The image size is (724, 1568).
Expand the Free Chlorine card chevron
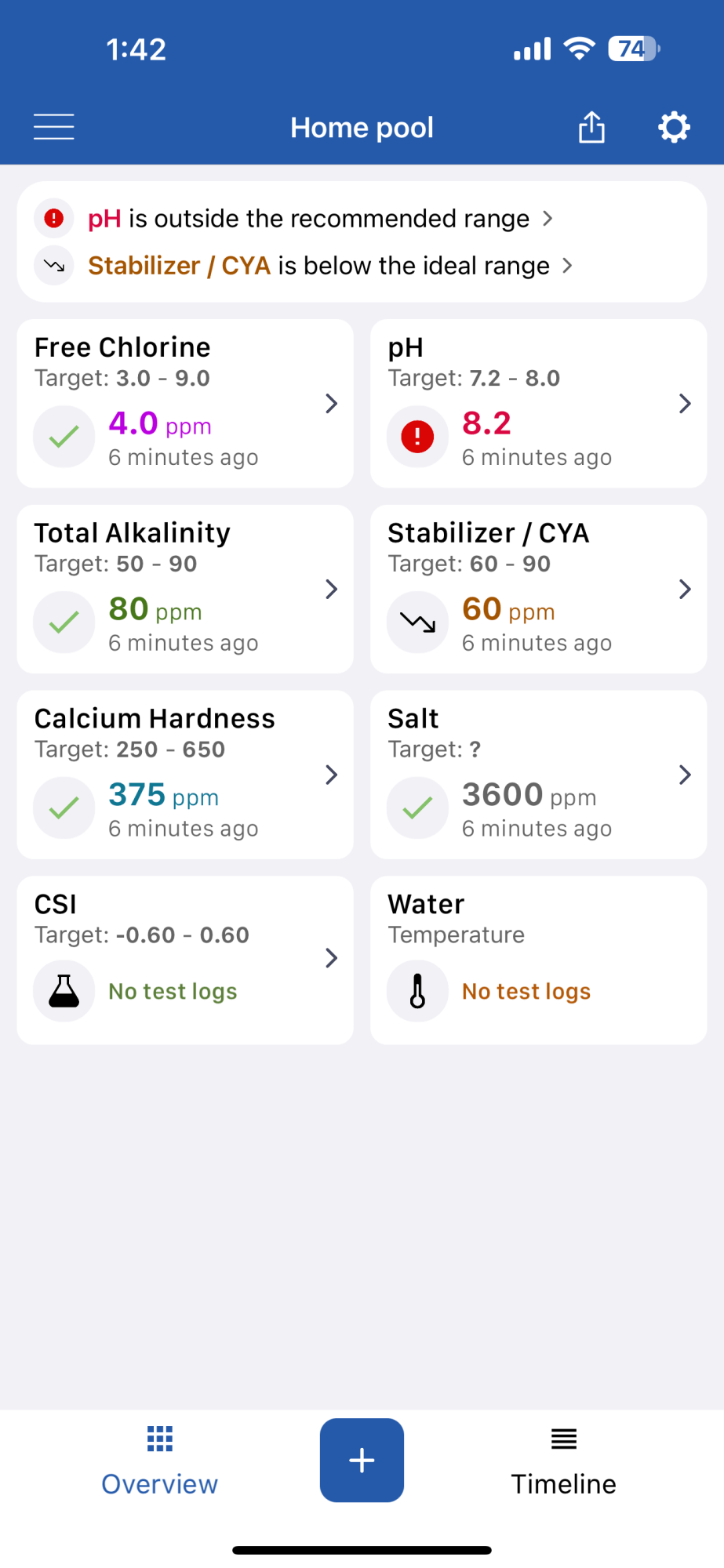(332, 404)
